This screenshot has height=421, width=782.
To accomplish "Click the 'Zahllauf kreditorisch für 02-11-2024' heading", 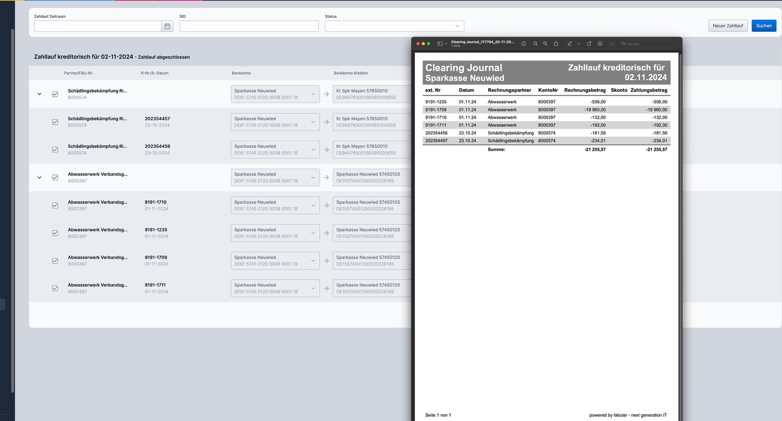I will click(83, 57).
